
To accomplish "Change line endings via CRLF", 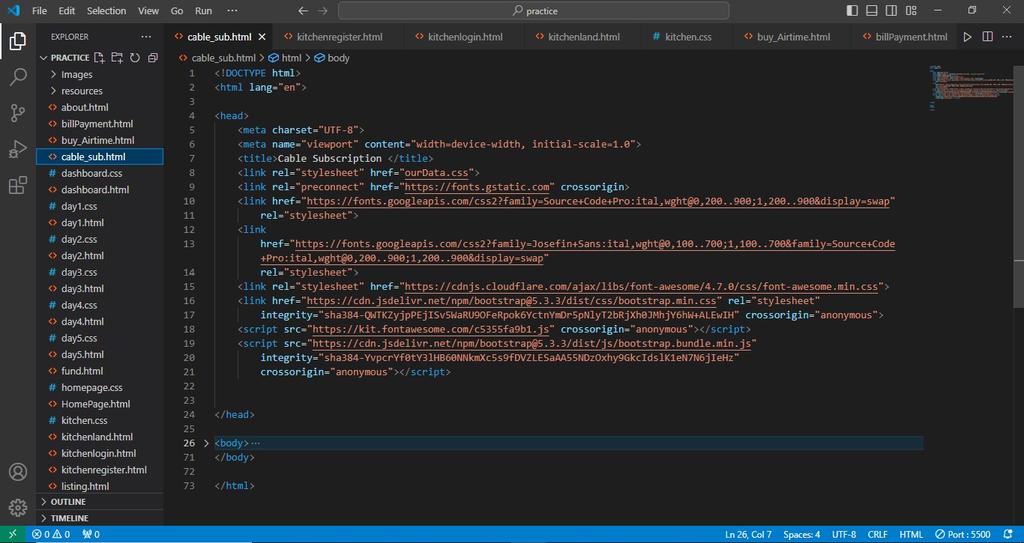I will tap(878, 535).
